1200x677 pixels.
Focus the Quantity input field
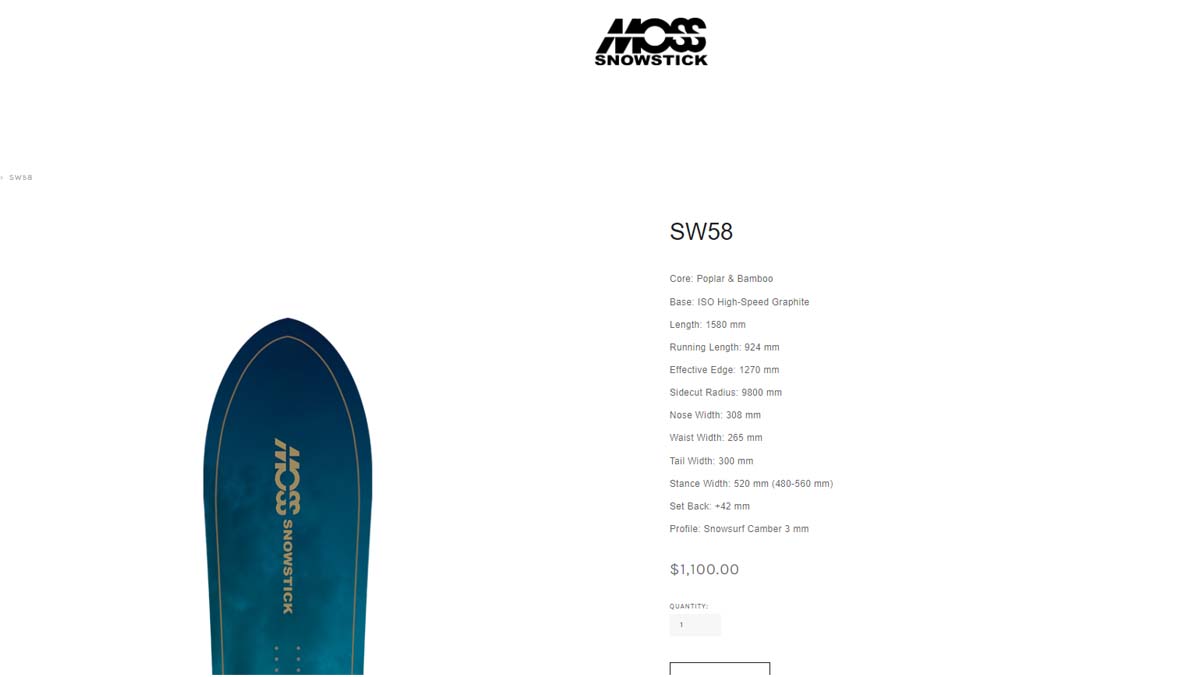pos(695,625)
